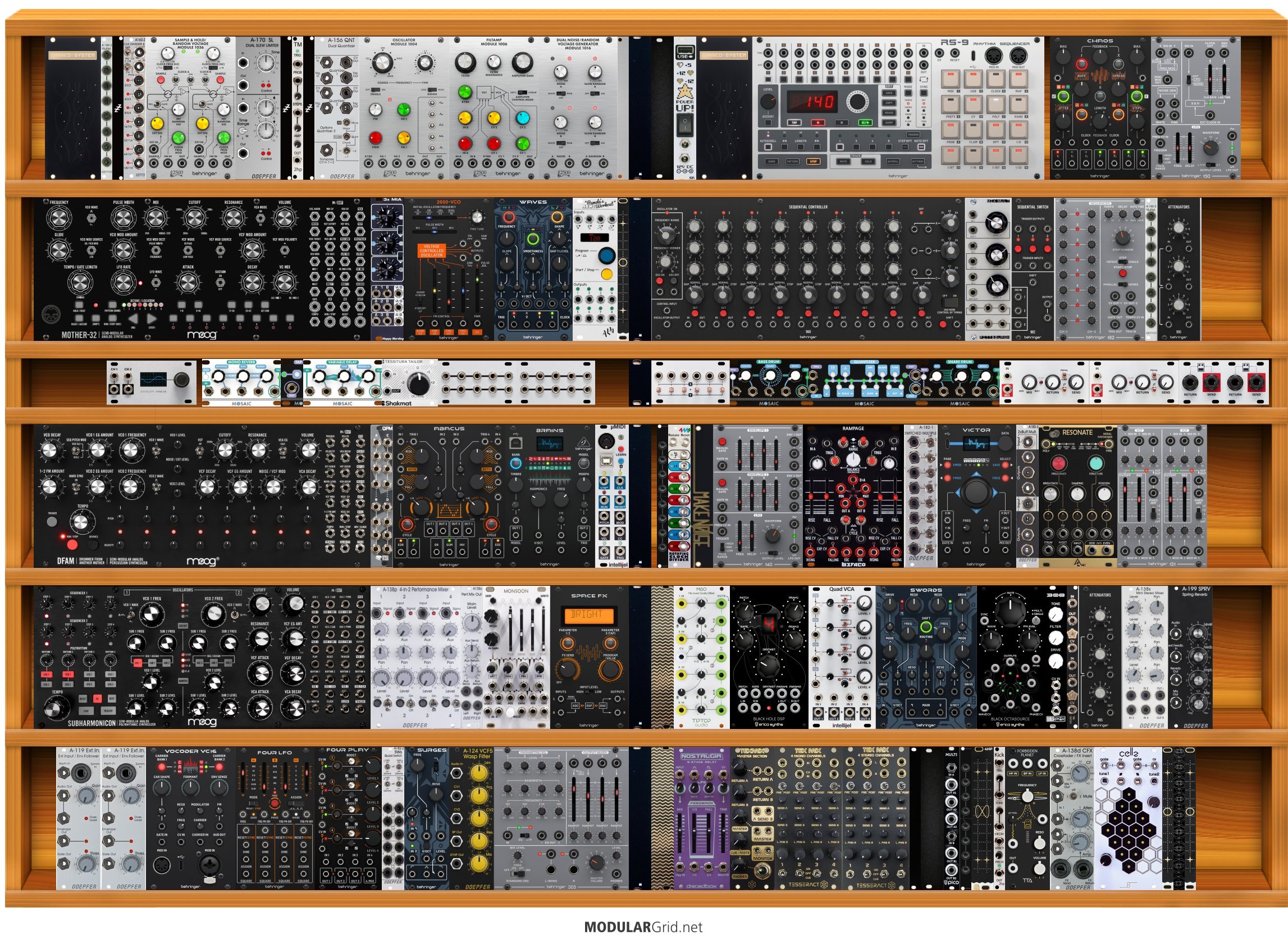The width and height of the screenshot is (1288, 939).
Task: Select the Moog Subharmonicon module
Action: tap(202, 657)
